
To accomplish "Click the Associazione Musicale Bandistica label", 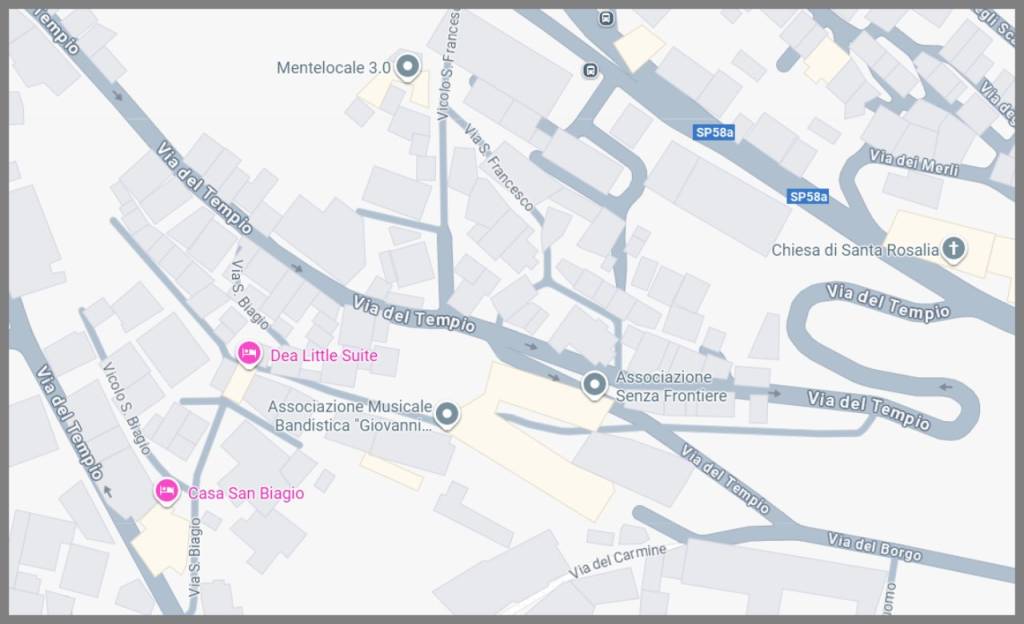I will tap(350, 416).
